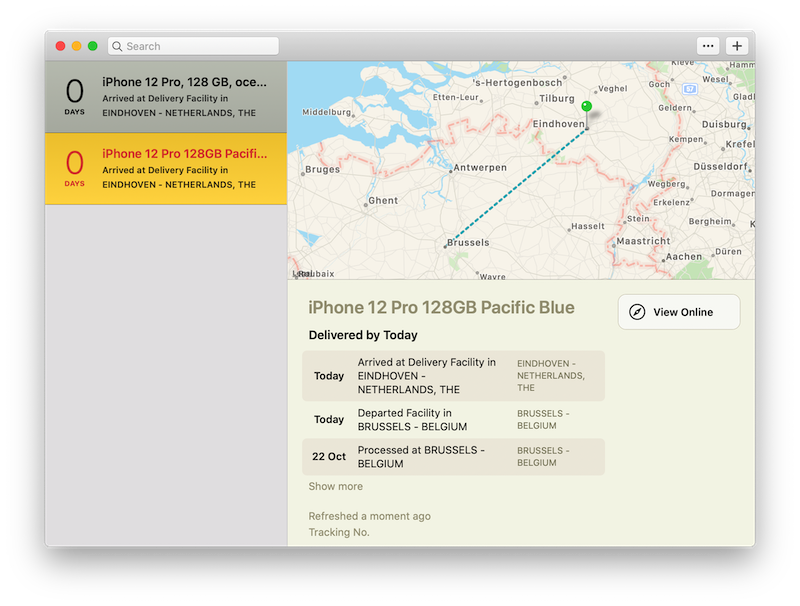Click Maastricht label on the map

click(643, 241)
